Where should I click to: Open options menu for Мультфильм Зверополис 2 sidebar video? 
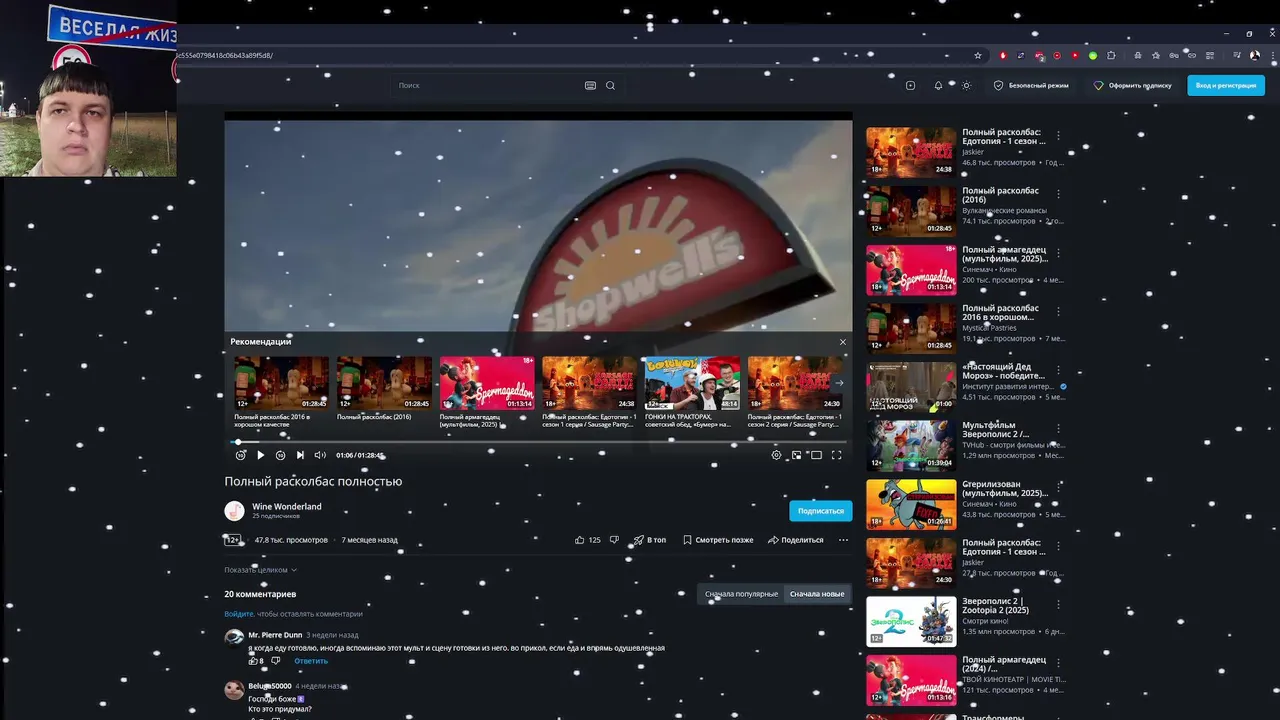click(x=1058, y=427)
